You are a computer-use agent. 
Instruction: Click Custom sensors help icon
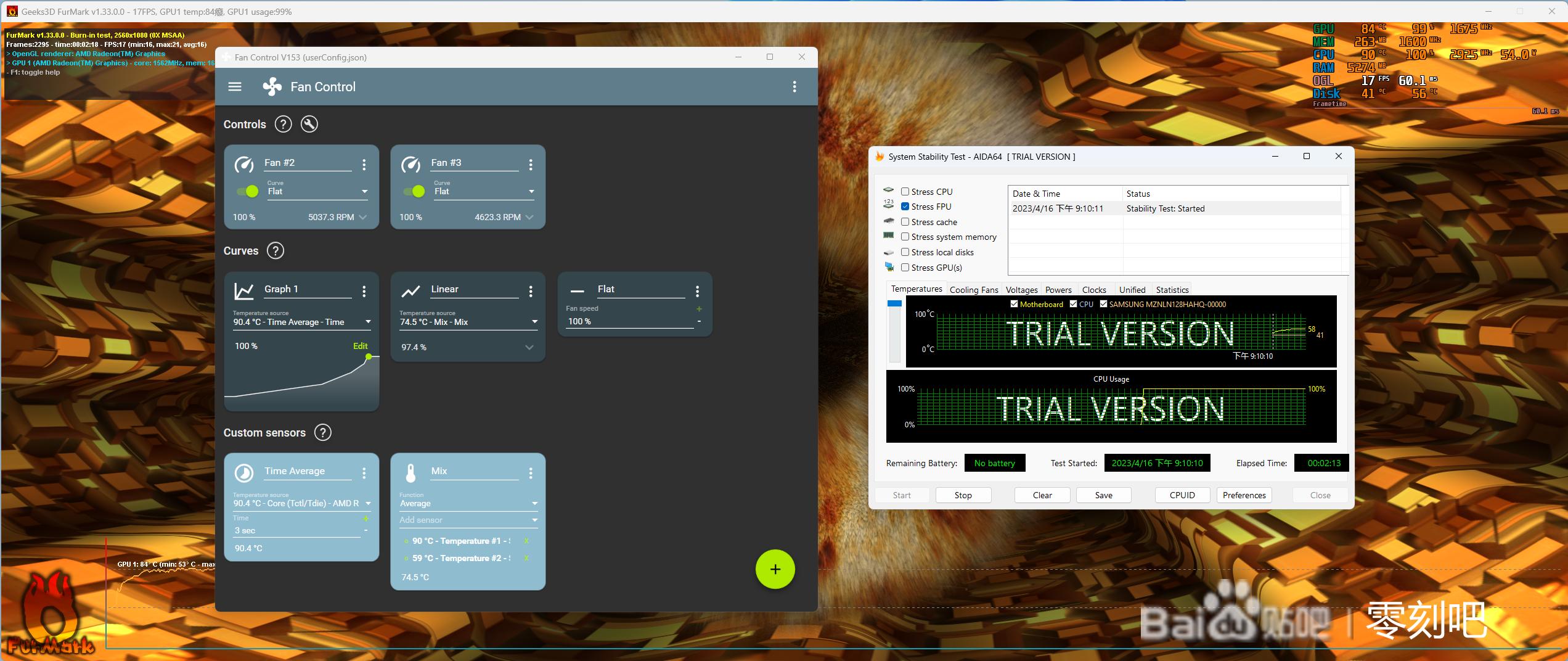click(323, 433)
